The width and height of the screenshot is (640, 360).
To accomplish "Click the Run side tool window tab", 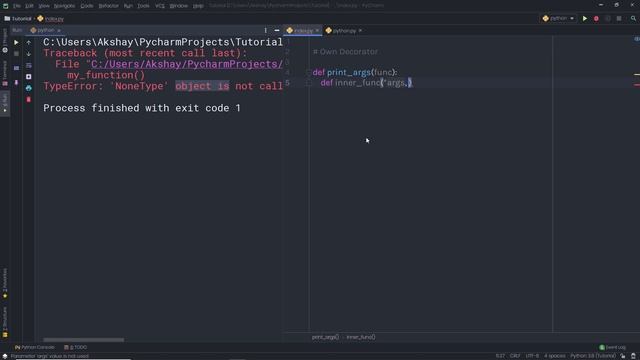I will (x=5, y=103).
